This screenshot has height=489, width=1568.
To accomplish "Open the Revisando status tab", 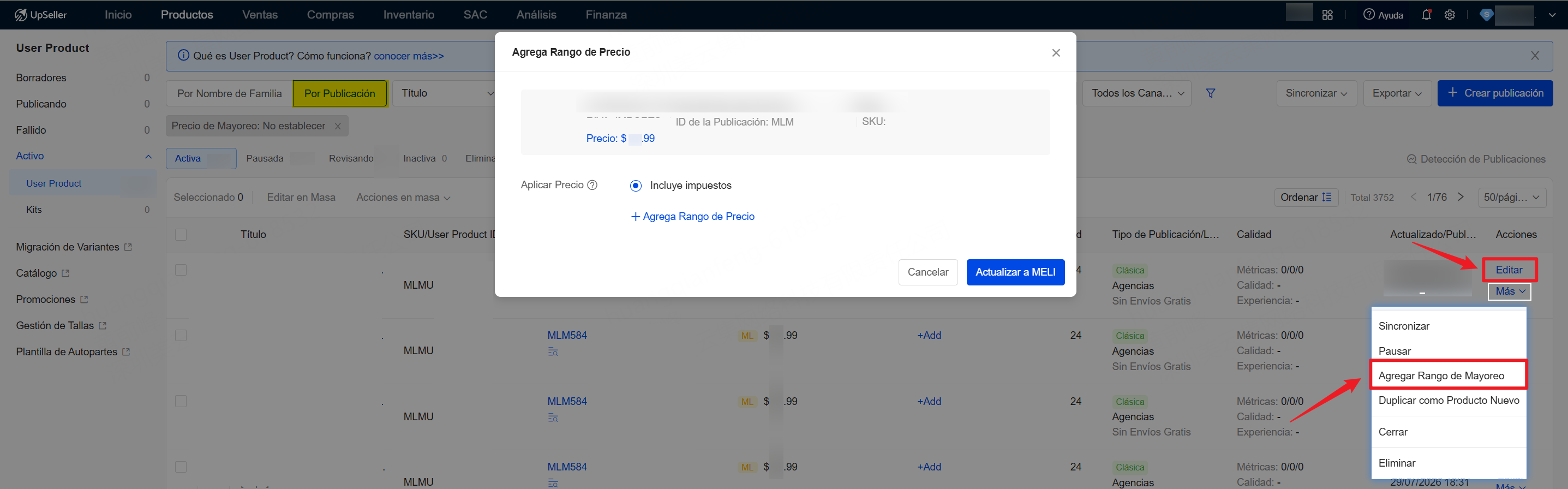I will [351, 158].
